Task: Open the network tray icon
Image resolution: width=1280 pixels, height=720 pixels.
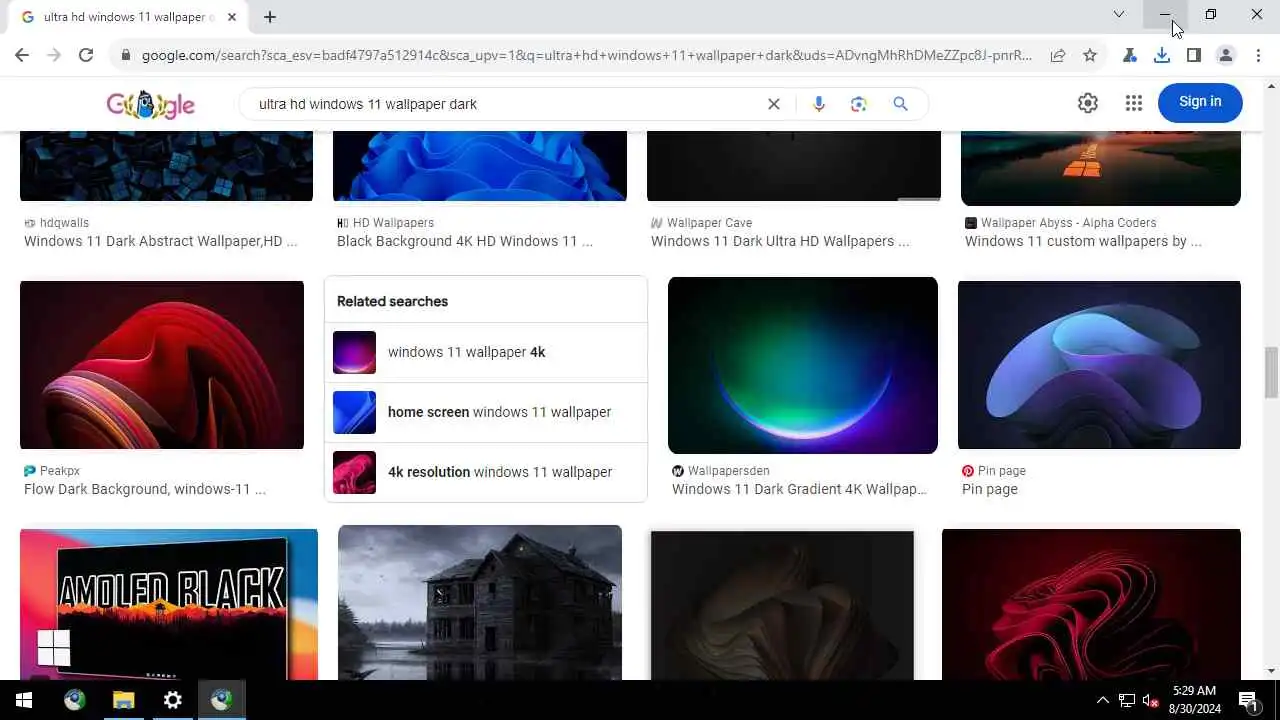Action: [x=1126, y=700]
